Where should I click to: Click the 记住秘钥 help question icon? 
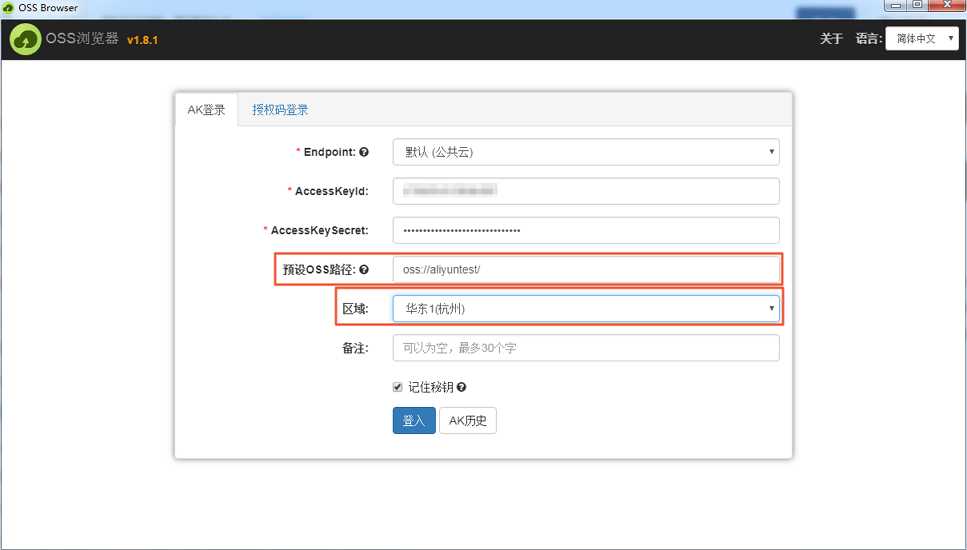461,387
